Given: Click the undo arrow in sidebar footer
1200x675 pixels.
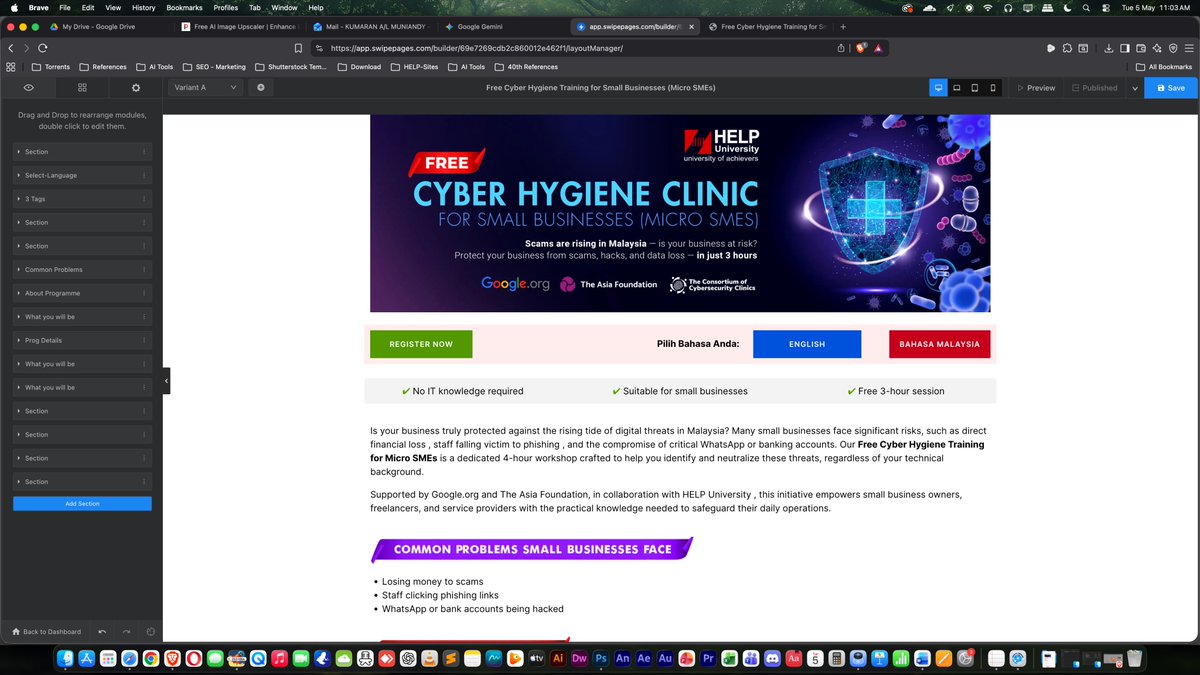Looking at the screenshot, I should coord(102,632).
